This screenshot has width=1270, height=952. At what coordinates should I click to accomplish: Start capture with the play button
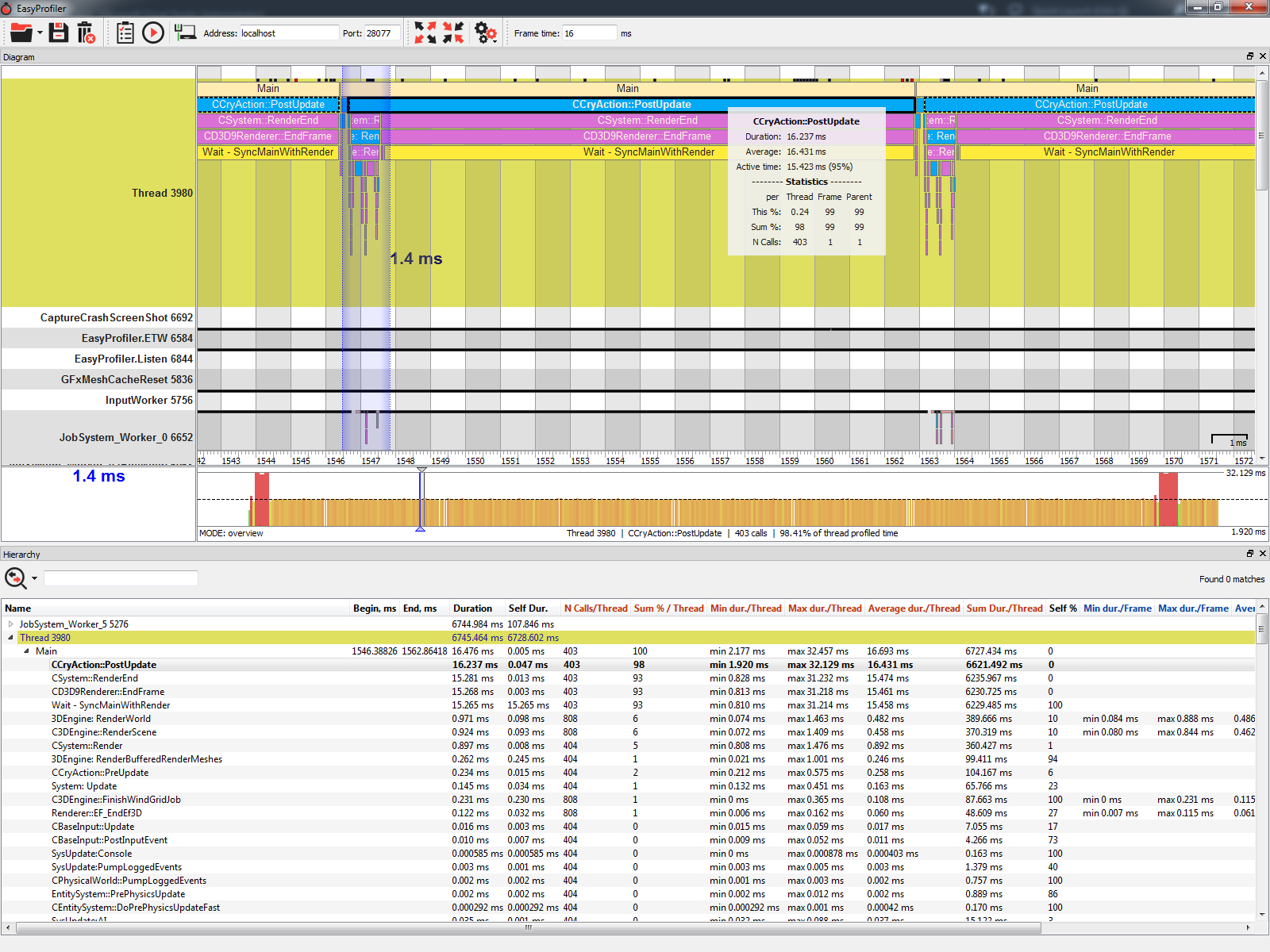pos(153,33)
